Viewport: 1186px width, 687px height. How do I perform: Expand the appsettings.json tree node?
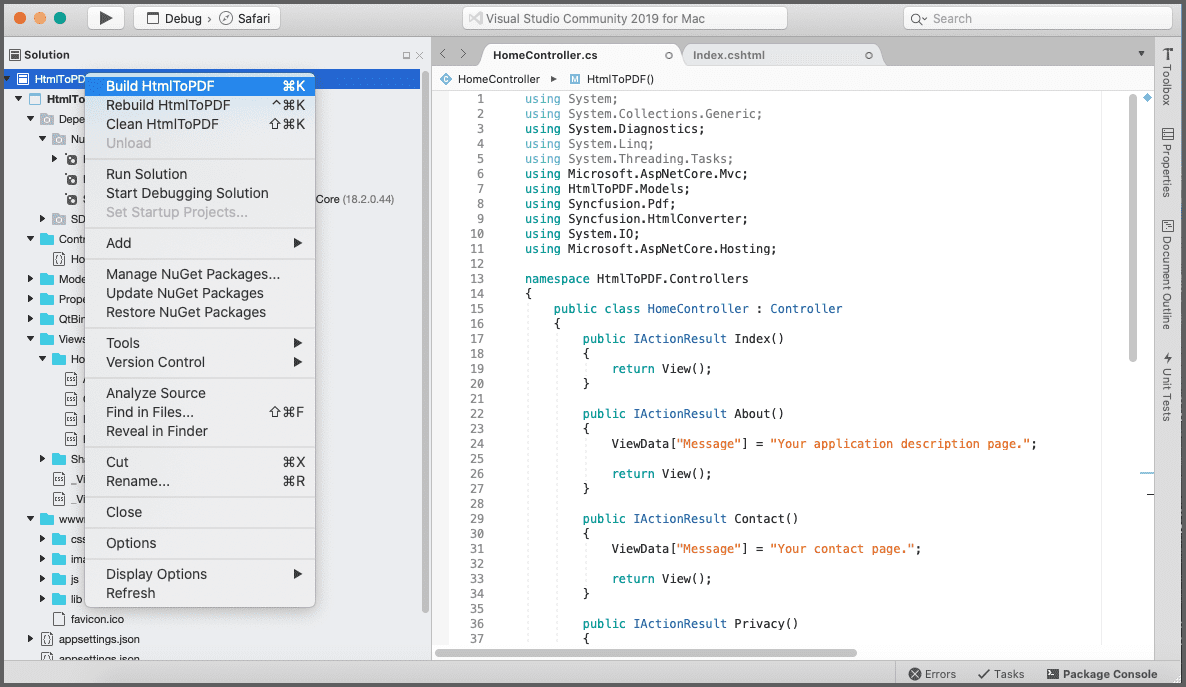[30, 639]
